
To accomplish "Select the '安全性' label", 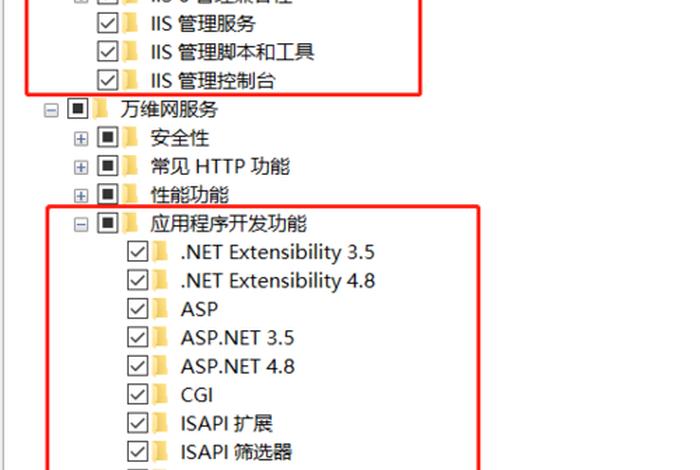I will click(x=180, y=138).
